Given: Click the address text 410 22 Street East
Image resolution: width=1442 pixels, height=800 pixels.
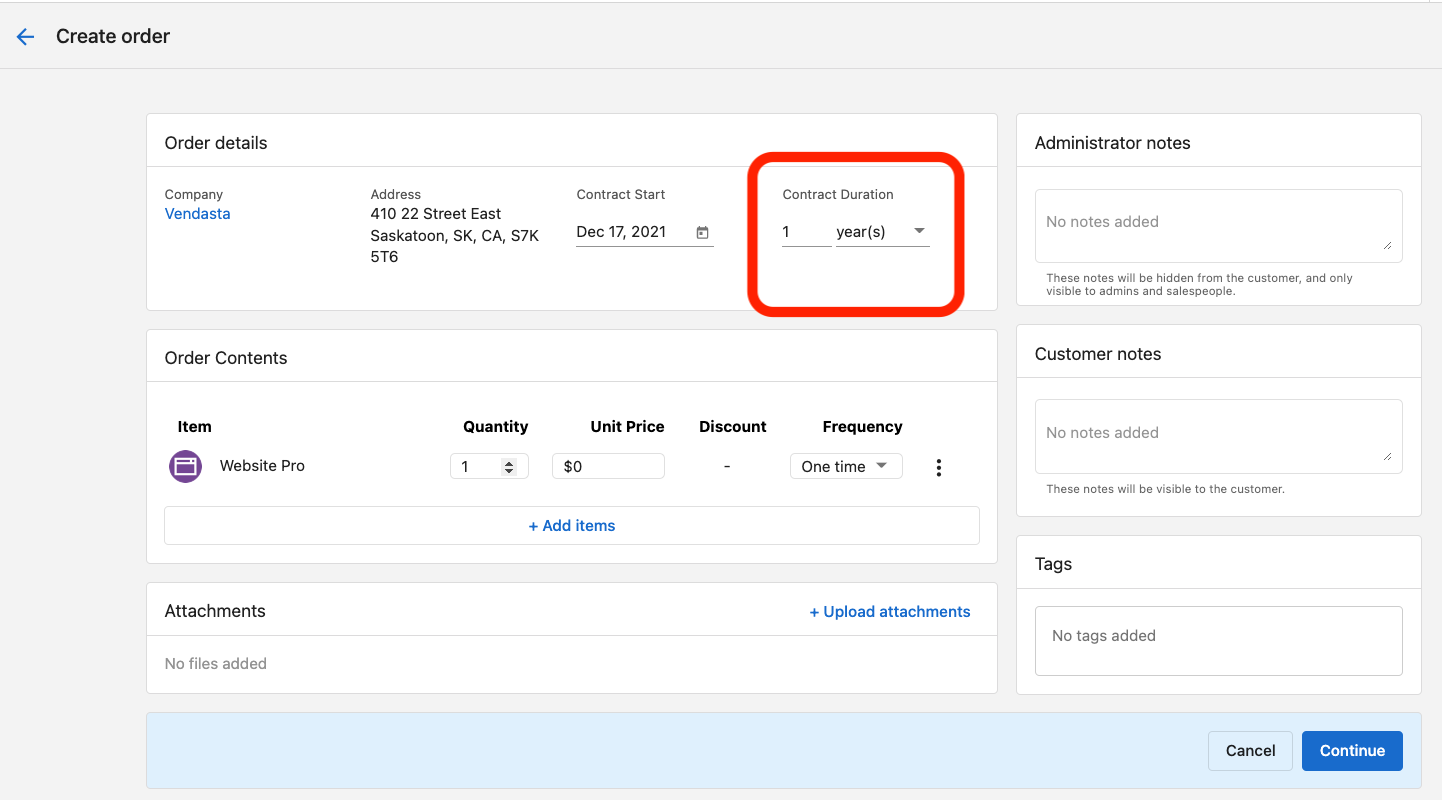Looking at the screenshot, I should click(436, 214).
